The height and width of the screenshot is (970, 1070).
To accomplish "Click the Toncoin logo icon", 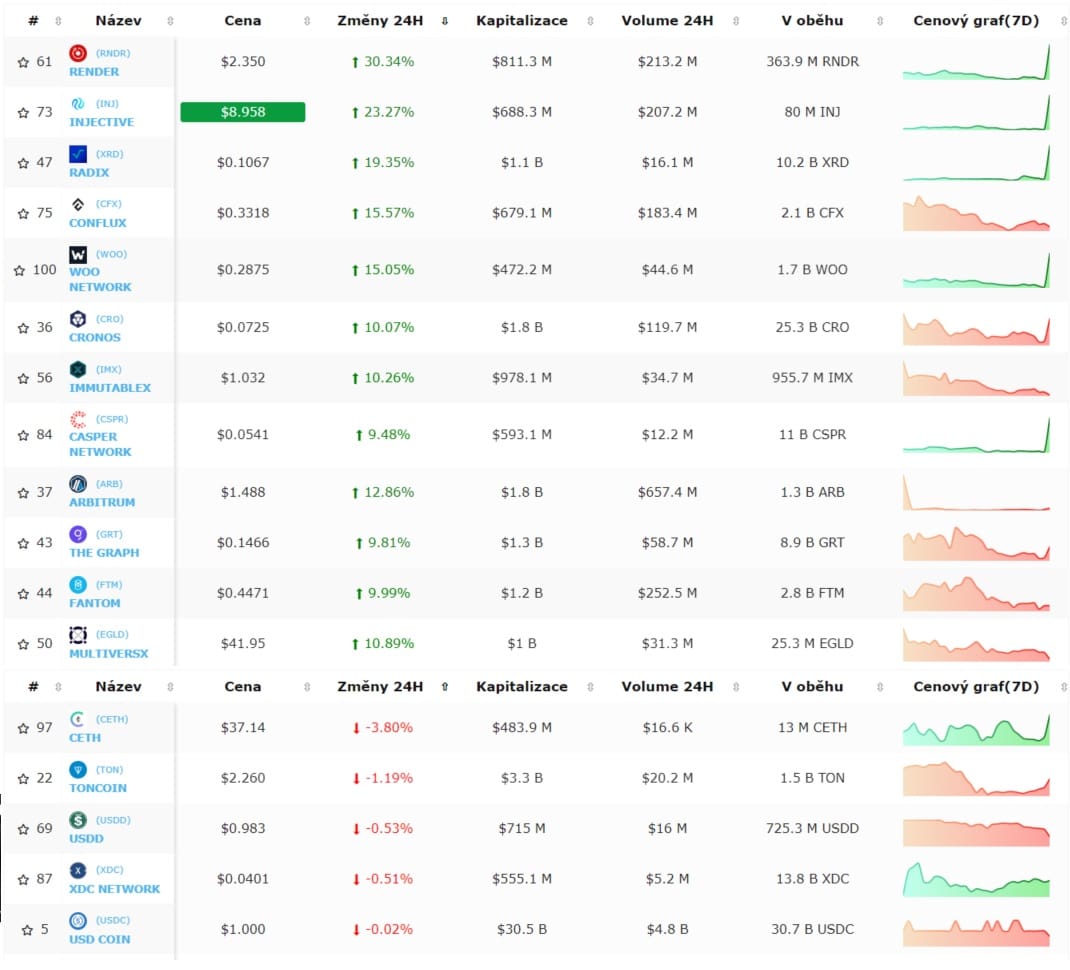I will pyautogui.click(x=78, y=769).
